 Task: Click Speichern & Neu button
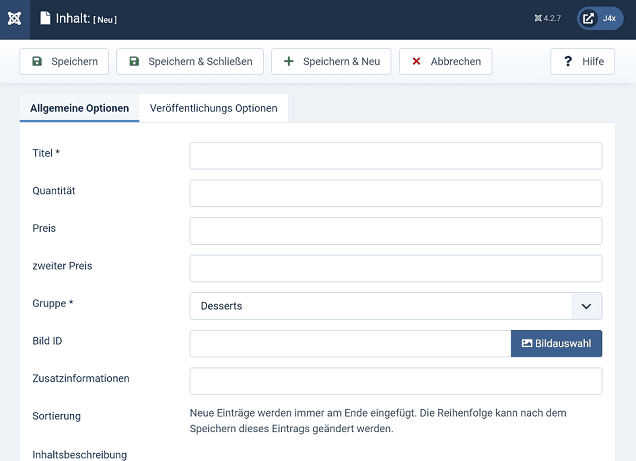point(331,62)
